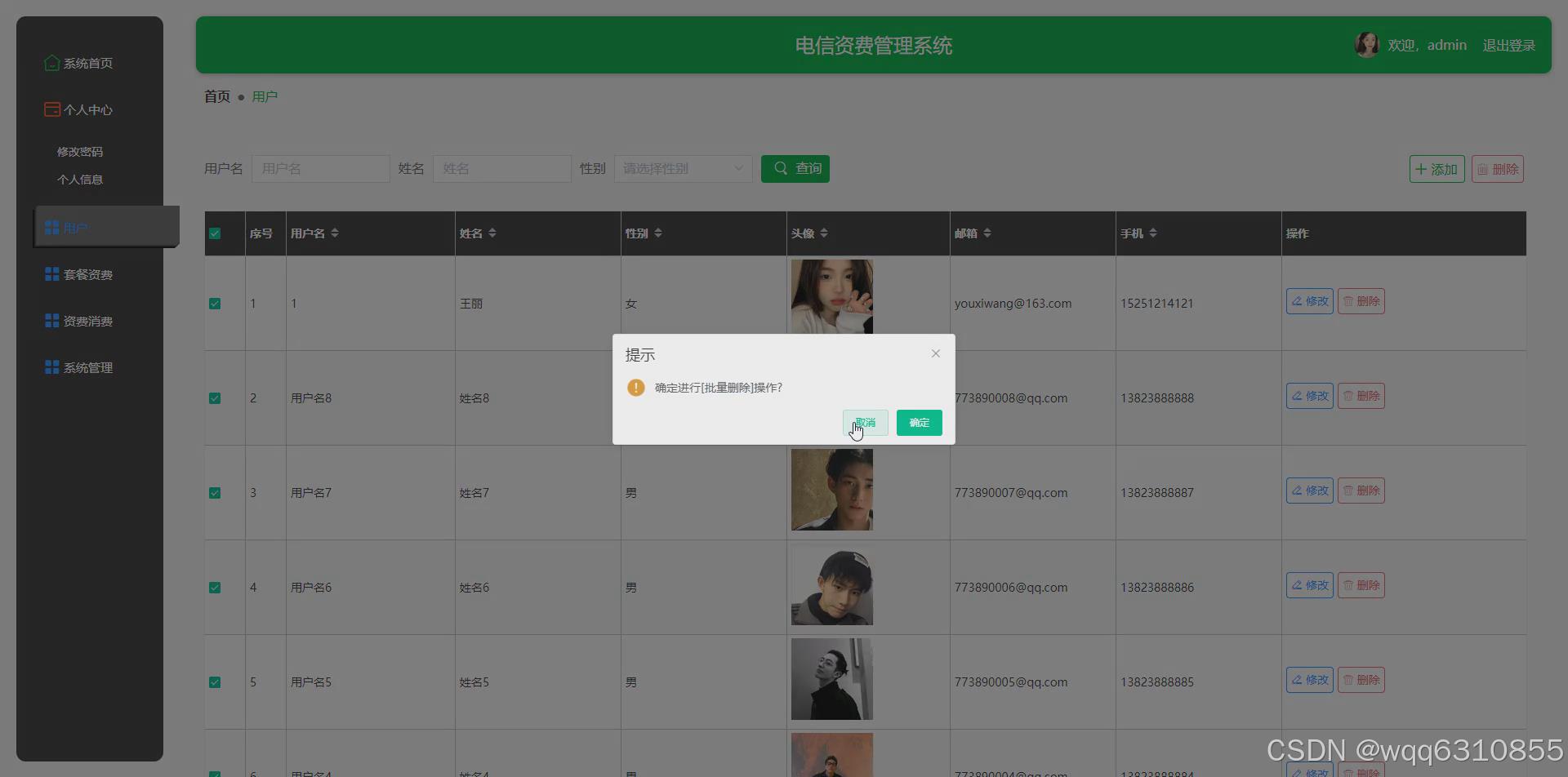Screen dimensions: 1568x777
Task: Click the grid icon beside 资费消费
Action: pyautogui.click(x=52, y=320)
